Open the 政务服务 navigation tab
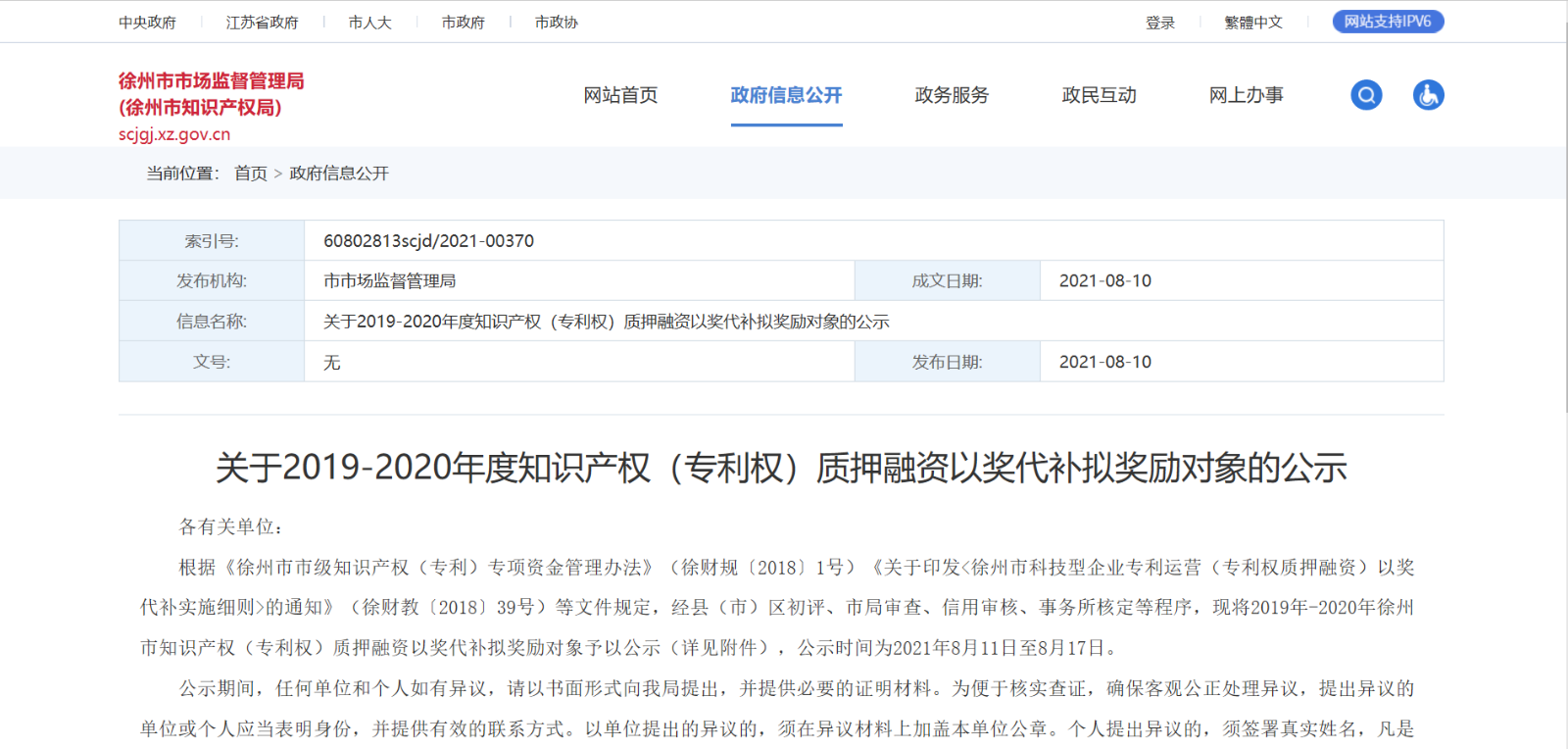1568x749 pixels. tap(952, 95)
